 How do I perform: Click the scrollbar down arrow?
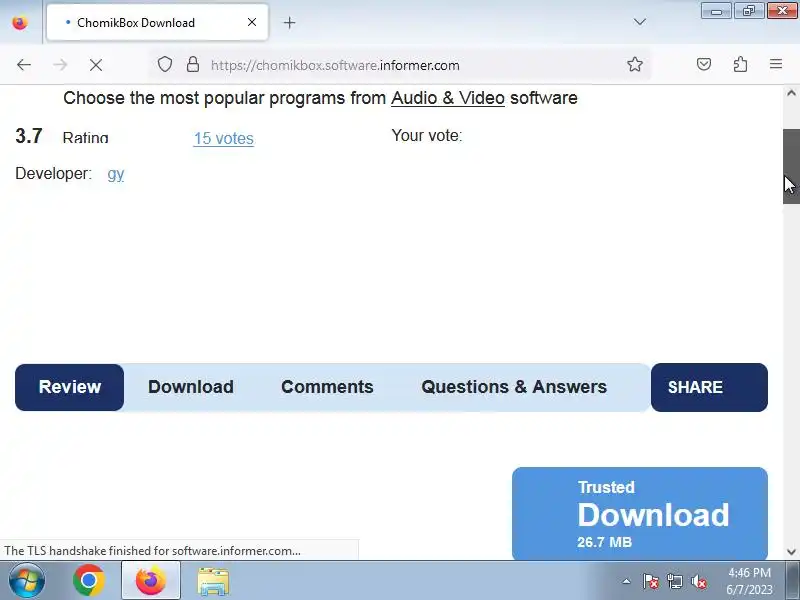tap(791, 552)
